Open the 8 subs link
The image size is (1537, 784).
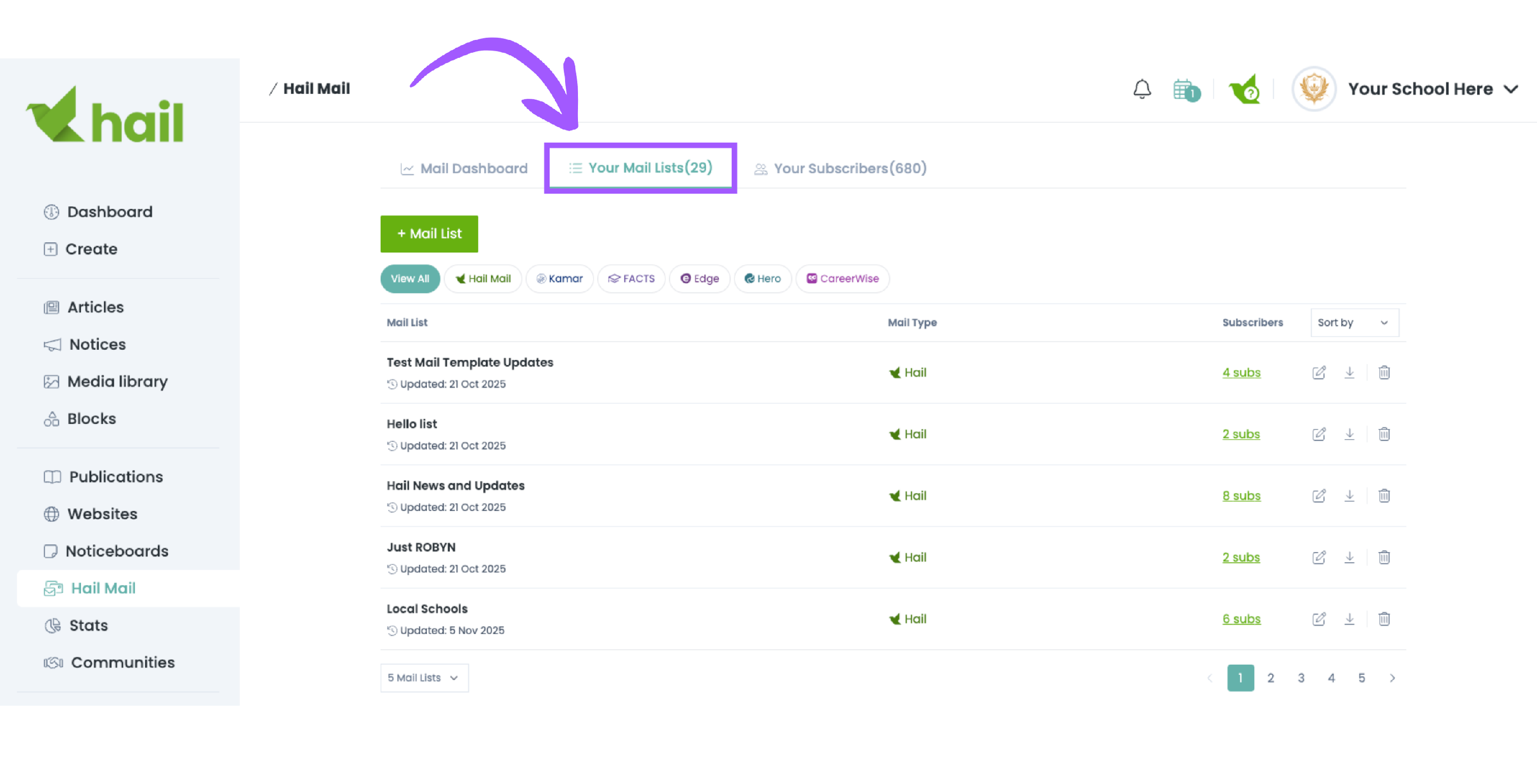click(x=1241, y=495)
